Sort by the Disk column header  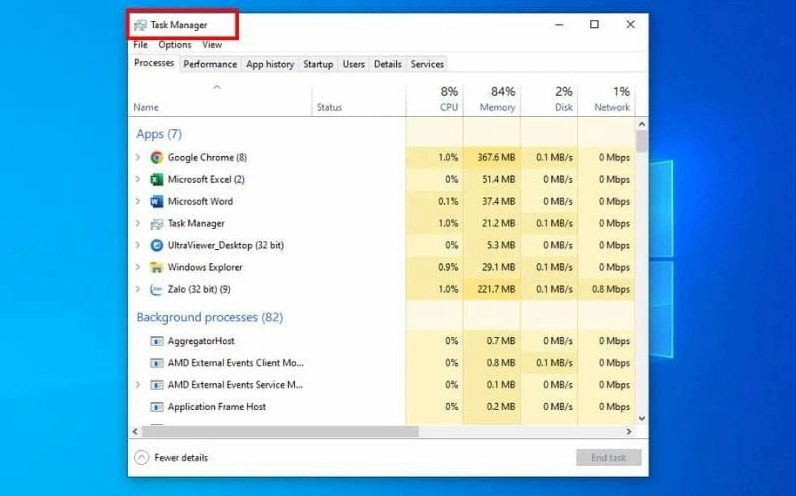pyautogui.click(x=549, y=100)
